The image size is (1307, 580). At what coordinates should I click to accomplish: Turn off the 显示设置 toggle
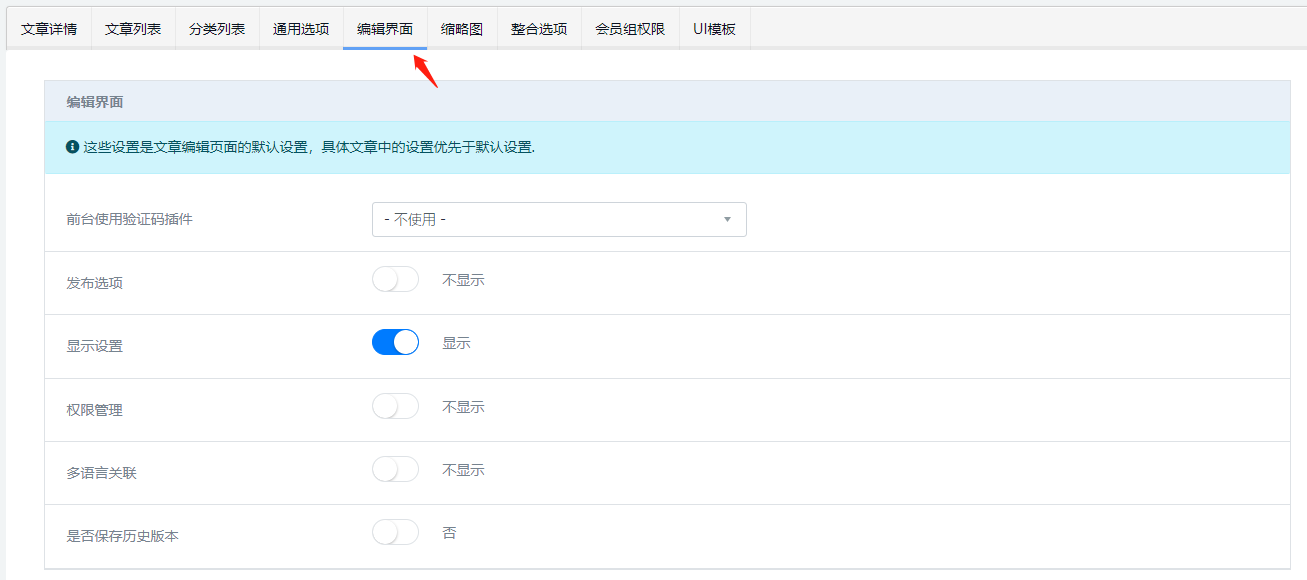(x=395, y=343)
